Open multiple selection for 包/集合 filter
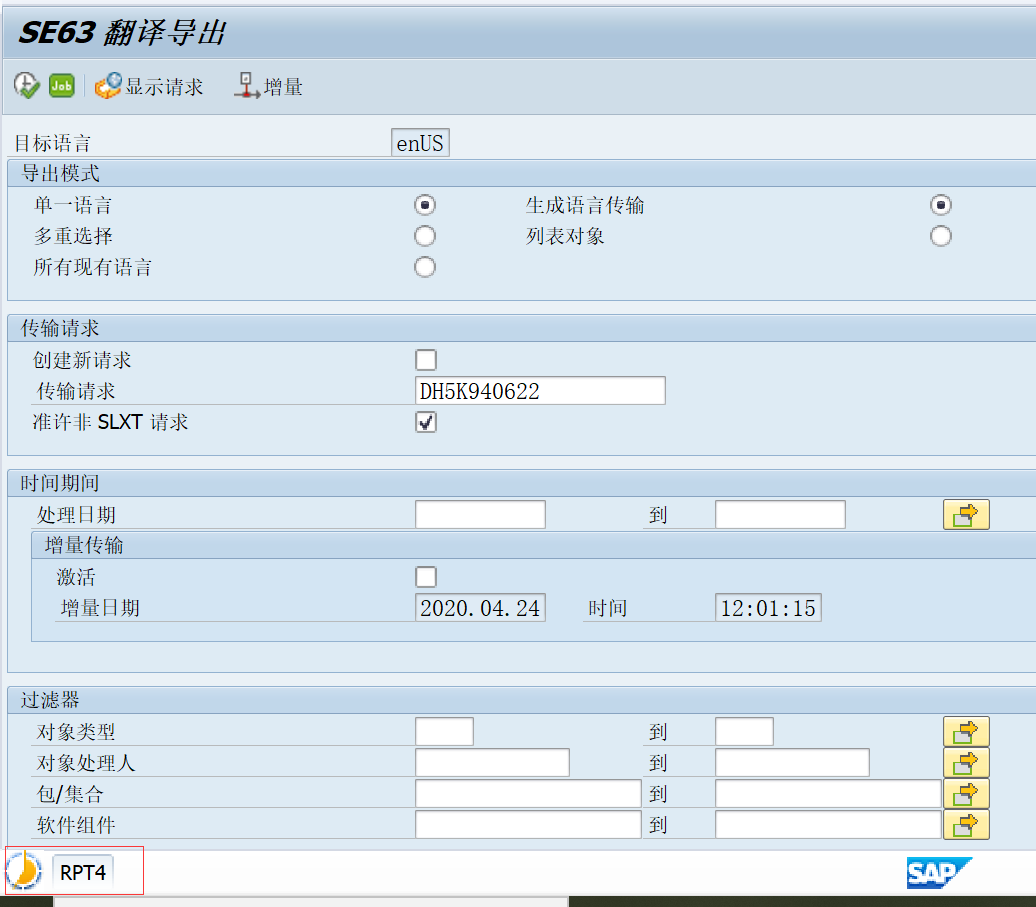 click(966, 793)
